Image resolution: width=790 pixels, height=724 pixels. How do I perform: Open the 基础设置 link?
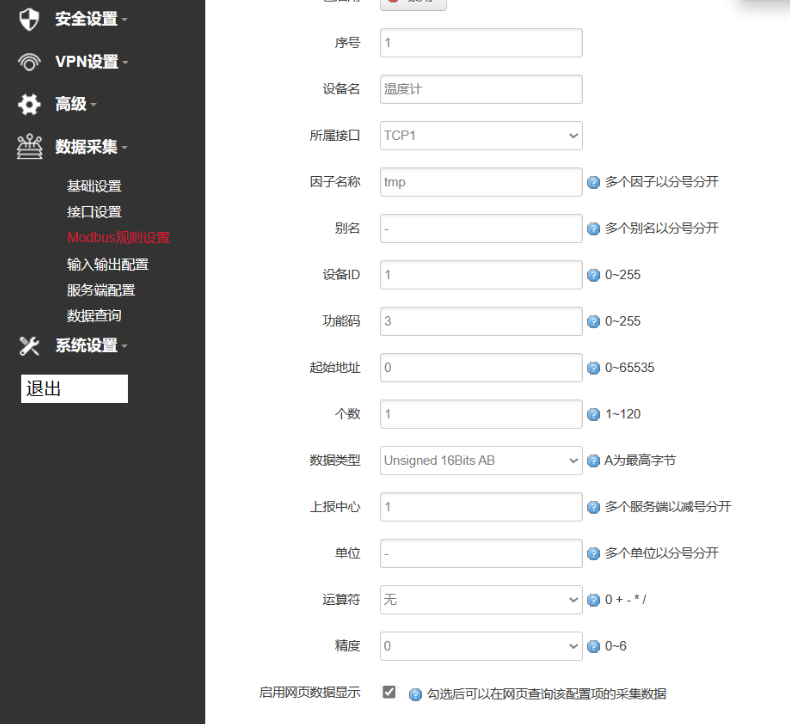pyautogui.click(x=94, y=186)
